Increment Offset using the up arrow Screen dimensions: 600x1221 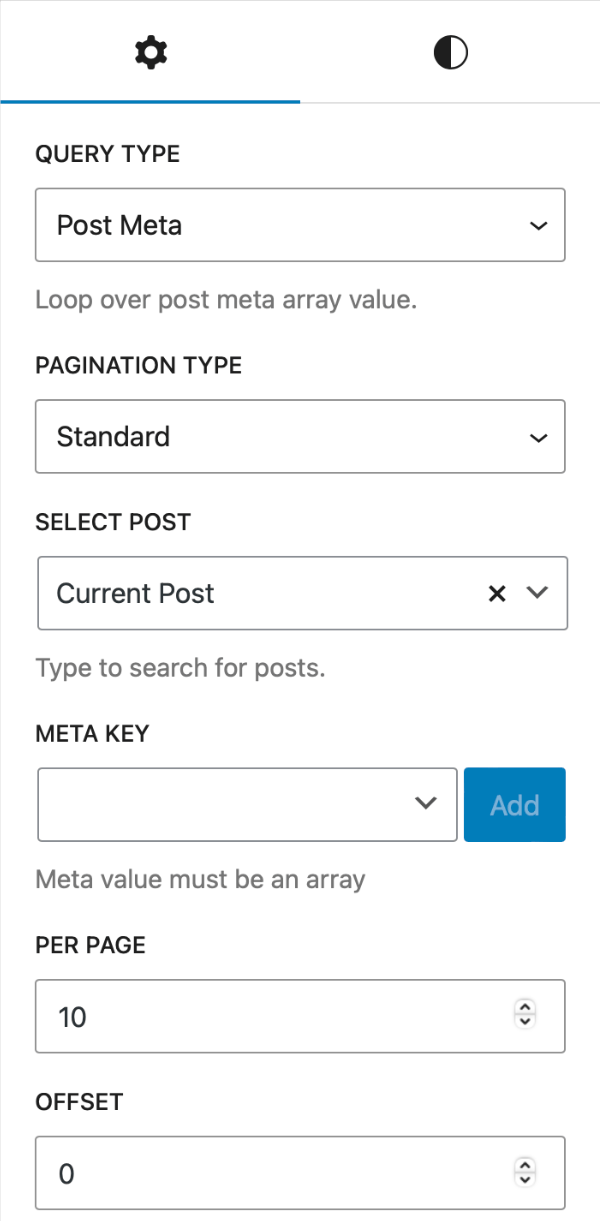point(525,1164)
